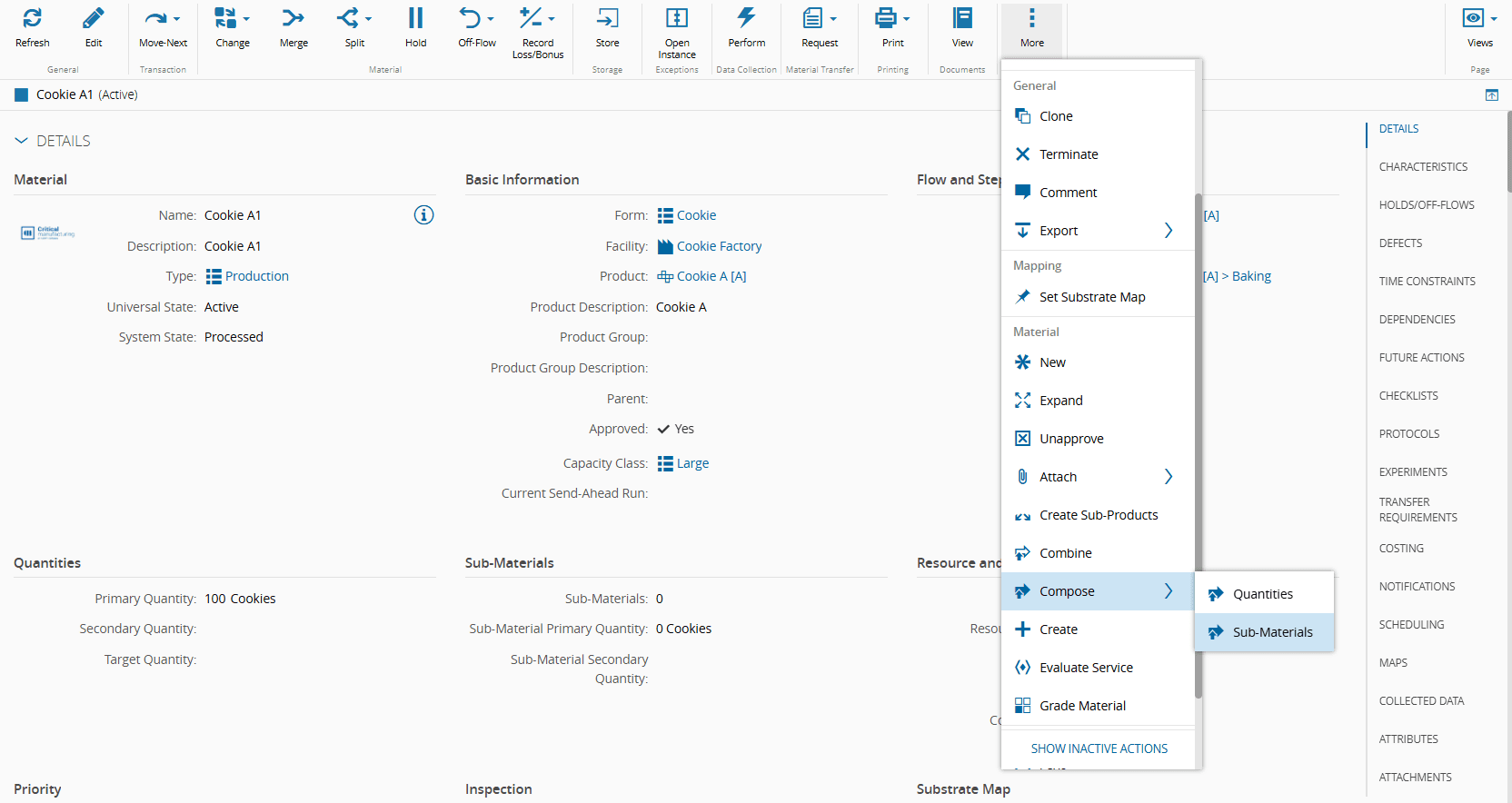Select Sub-Materials from the Compose submenu

click(1271, 632)
